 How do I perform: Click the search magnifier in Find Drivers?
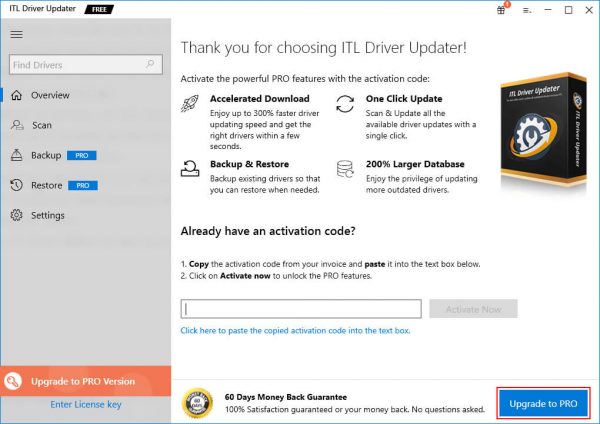tap(150, 64)
